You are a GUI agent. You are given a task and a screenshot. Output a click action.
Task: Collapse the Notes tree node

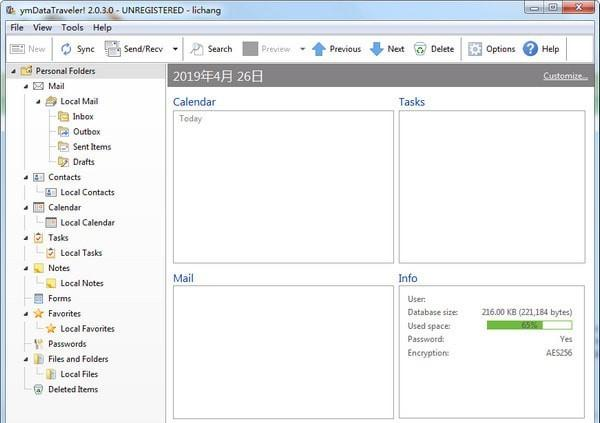[x=26, y=268]
